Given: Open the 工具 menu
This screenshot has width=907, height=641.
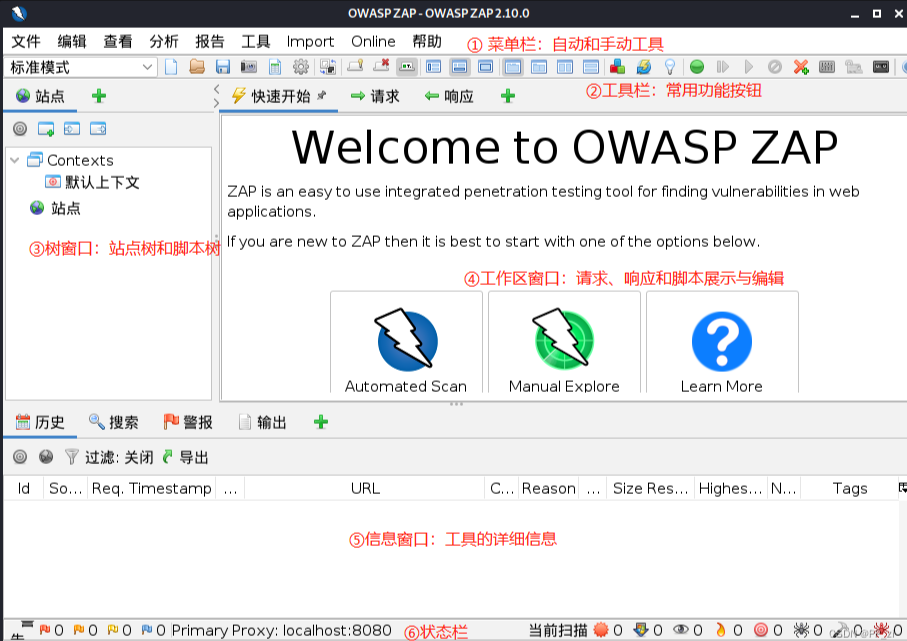Looking at the screenshot, I should (256, 42).
